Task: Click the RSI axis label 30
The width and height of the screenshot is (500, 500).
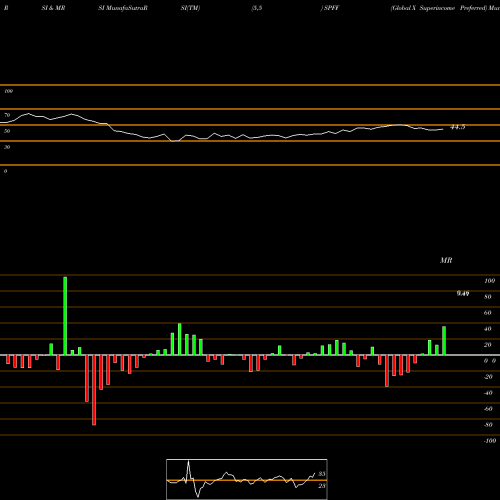Action: tap(7, 147)
